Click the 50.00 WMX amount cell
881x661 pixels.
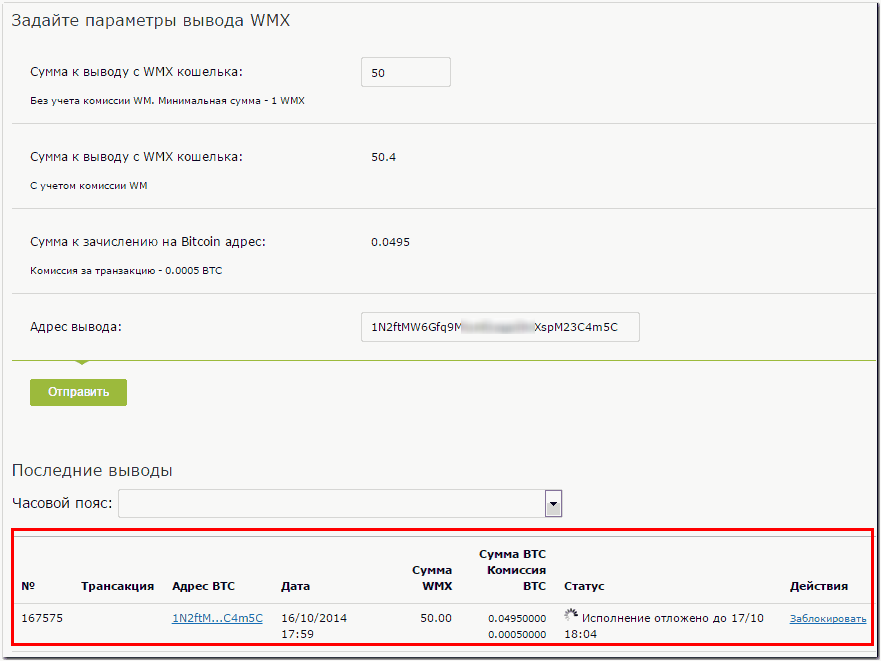click(x=436, y=618)
